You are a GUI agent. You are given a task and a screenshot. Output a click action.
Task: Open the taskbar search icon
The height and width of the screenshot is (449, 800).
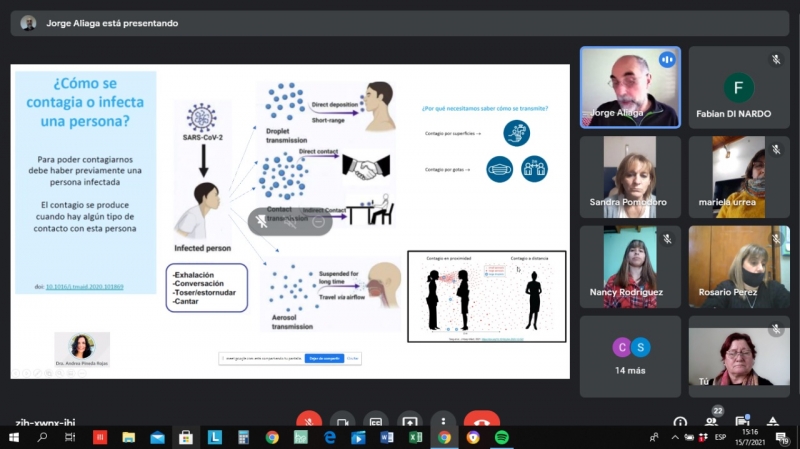[x=42, y=437]
